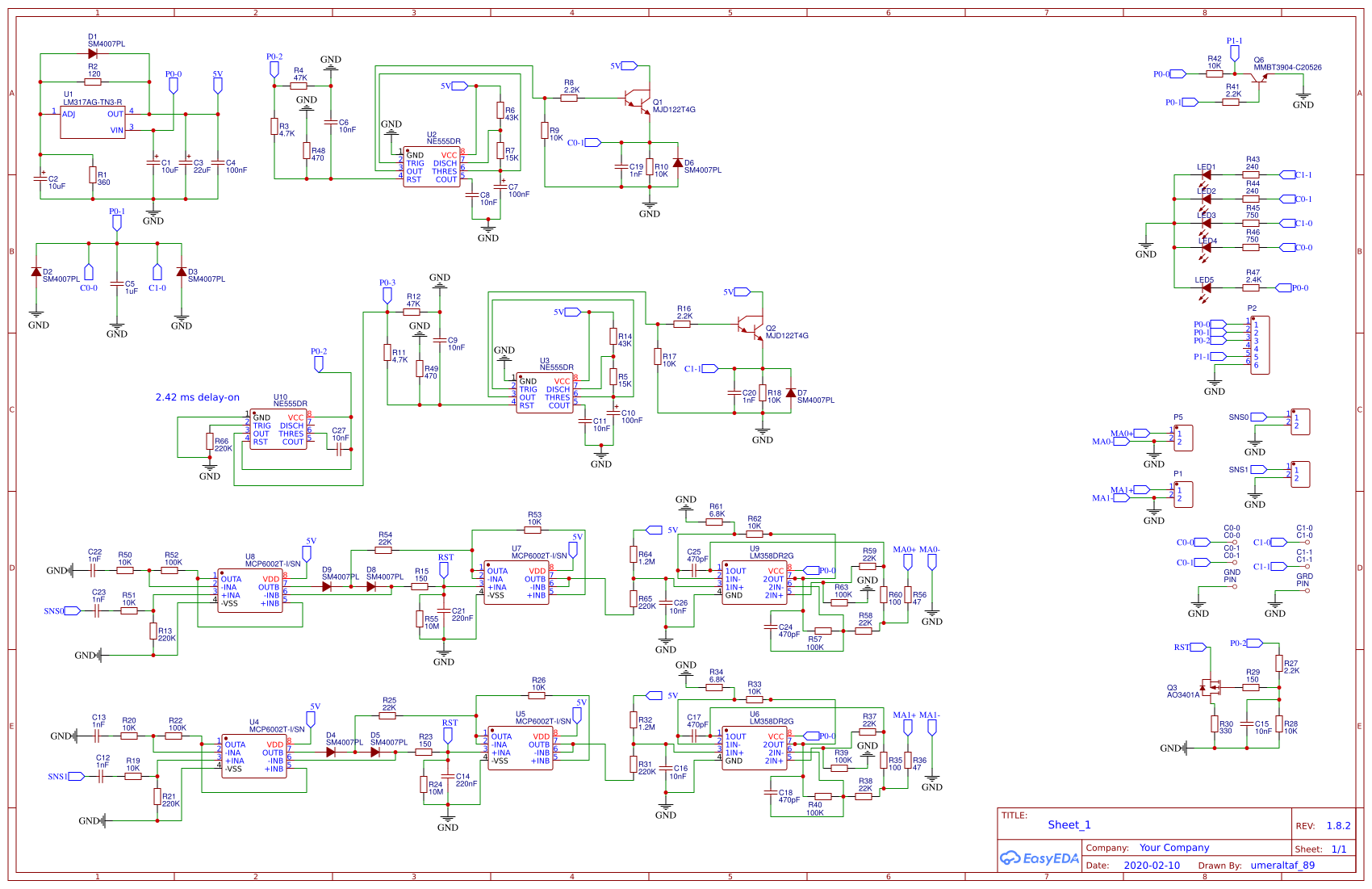
Task: Click the Q6 MMBT3904 transistor symbol
Action: (x=1261, y=77)
